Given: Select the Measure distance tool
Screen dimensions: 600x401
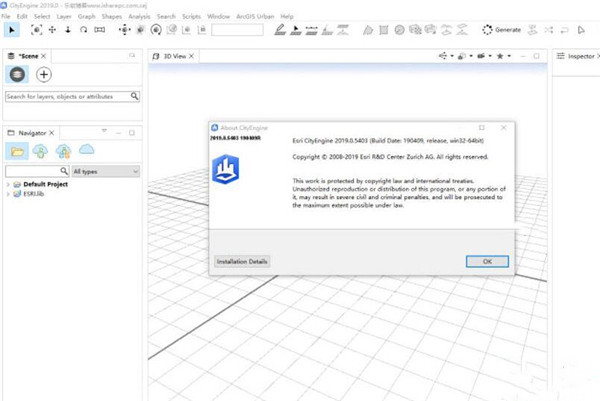Looking at the screenshot, I should pos(99,30).
